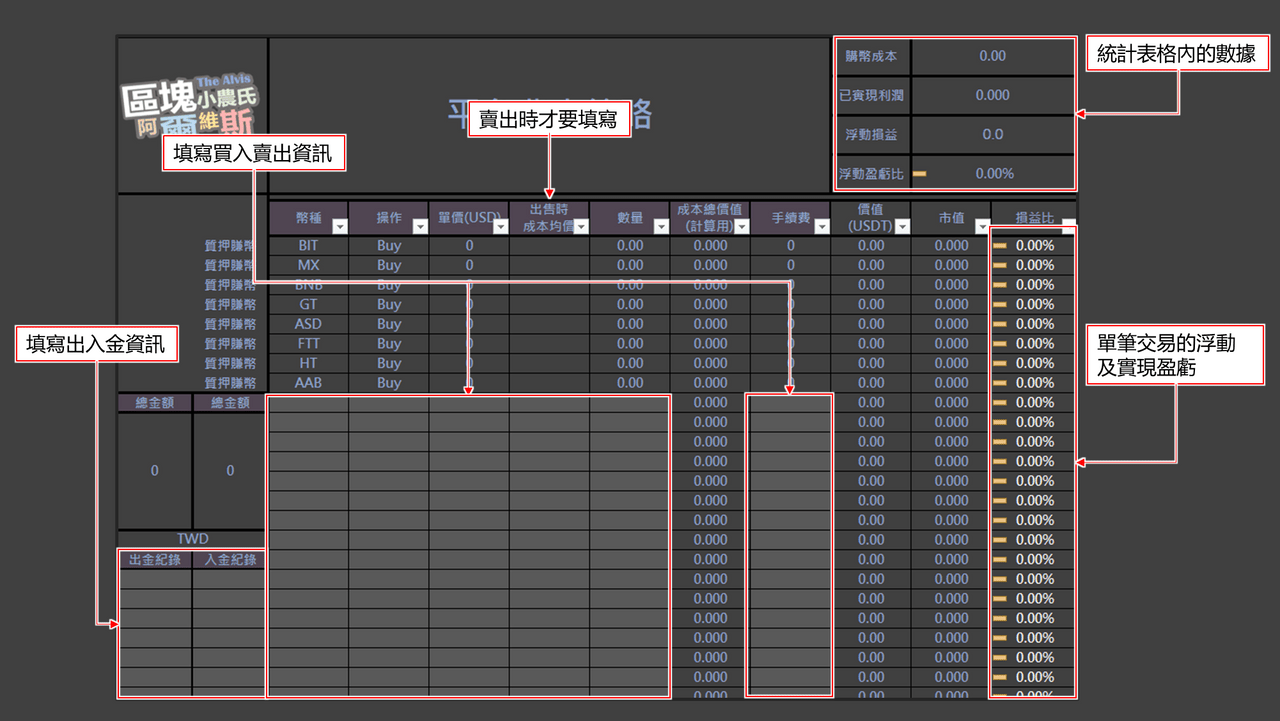
Task: Click the 區塊小農氏 logo image
Action: coord(191,105)
